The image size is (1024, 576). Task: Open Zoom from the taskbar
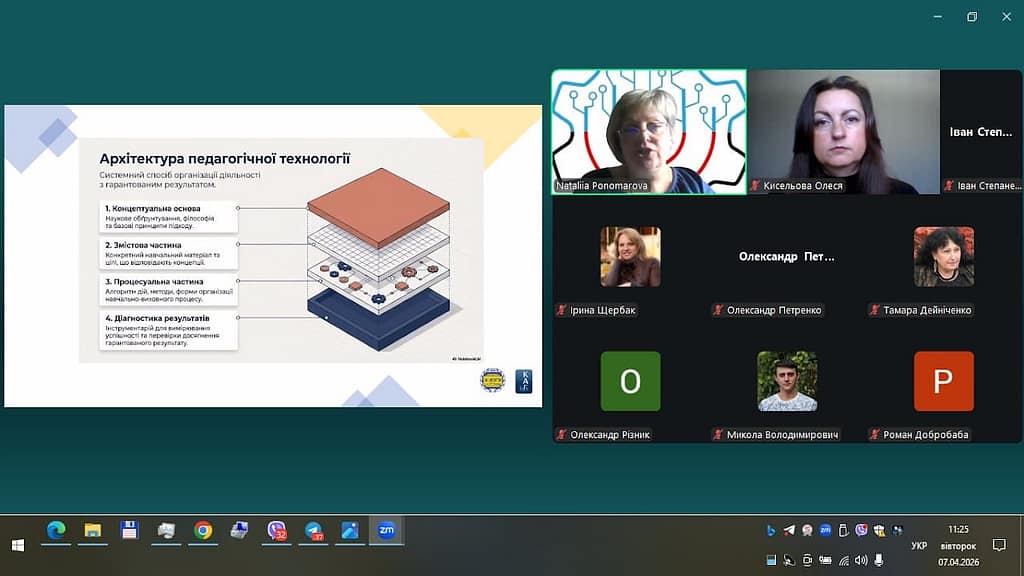coord(386,531)
